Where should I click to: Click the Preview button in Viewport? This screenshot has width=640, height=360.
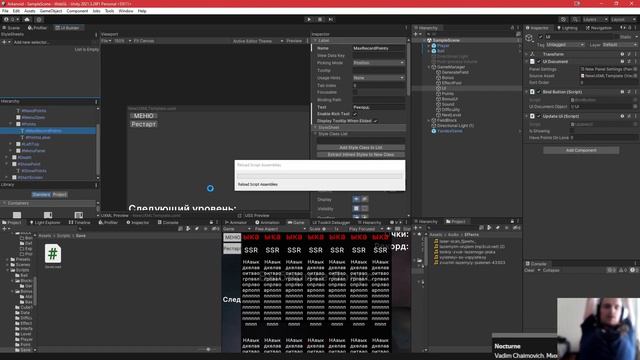pyautogui.click(x=294, y=41)
